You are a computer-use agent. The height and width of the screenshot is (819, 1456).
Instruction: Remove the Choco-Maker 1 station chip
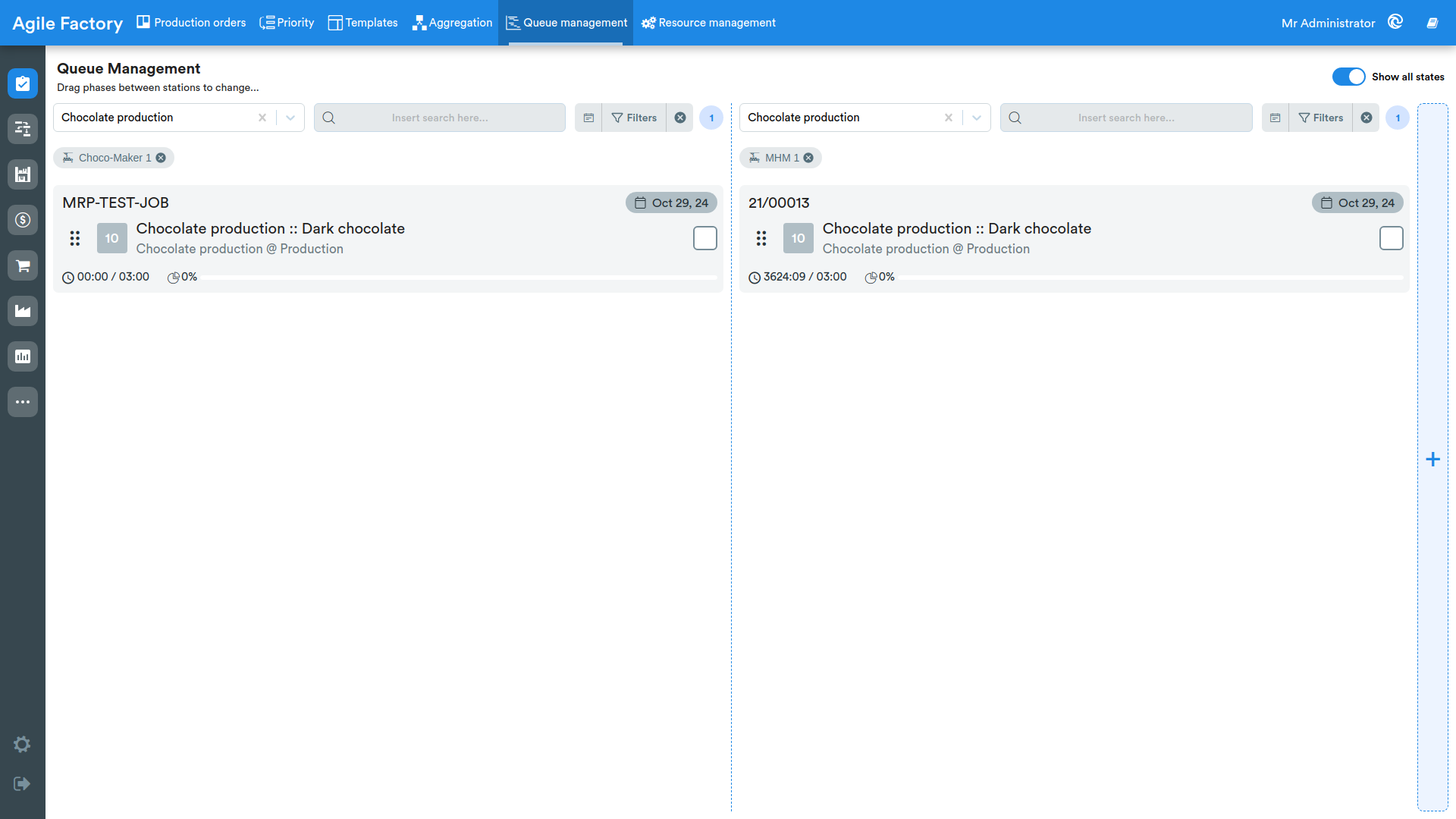pos(161,158)
